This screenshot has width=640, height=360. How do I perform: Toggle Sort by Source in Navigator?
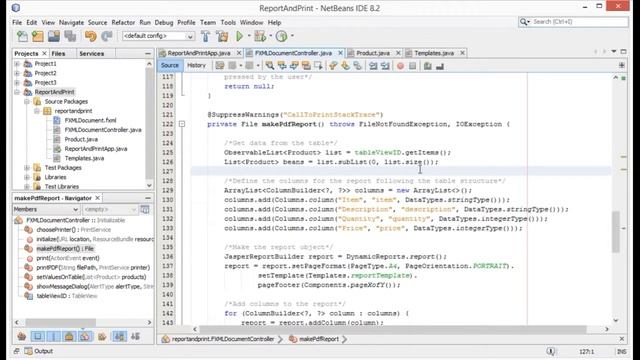136,336
